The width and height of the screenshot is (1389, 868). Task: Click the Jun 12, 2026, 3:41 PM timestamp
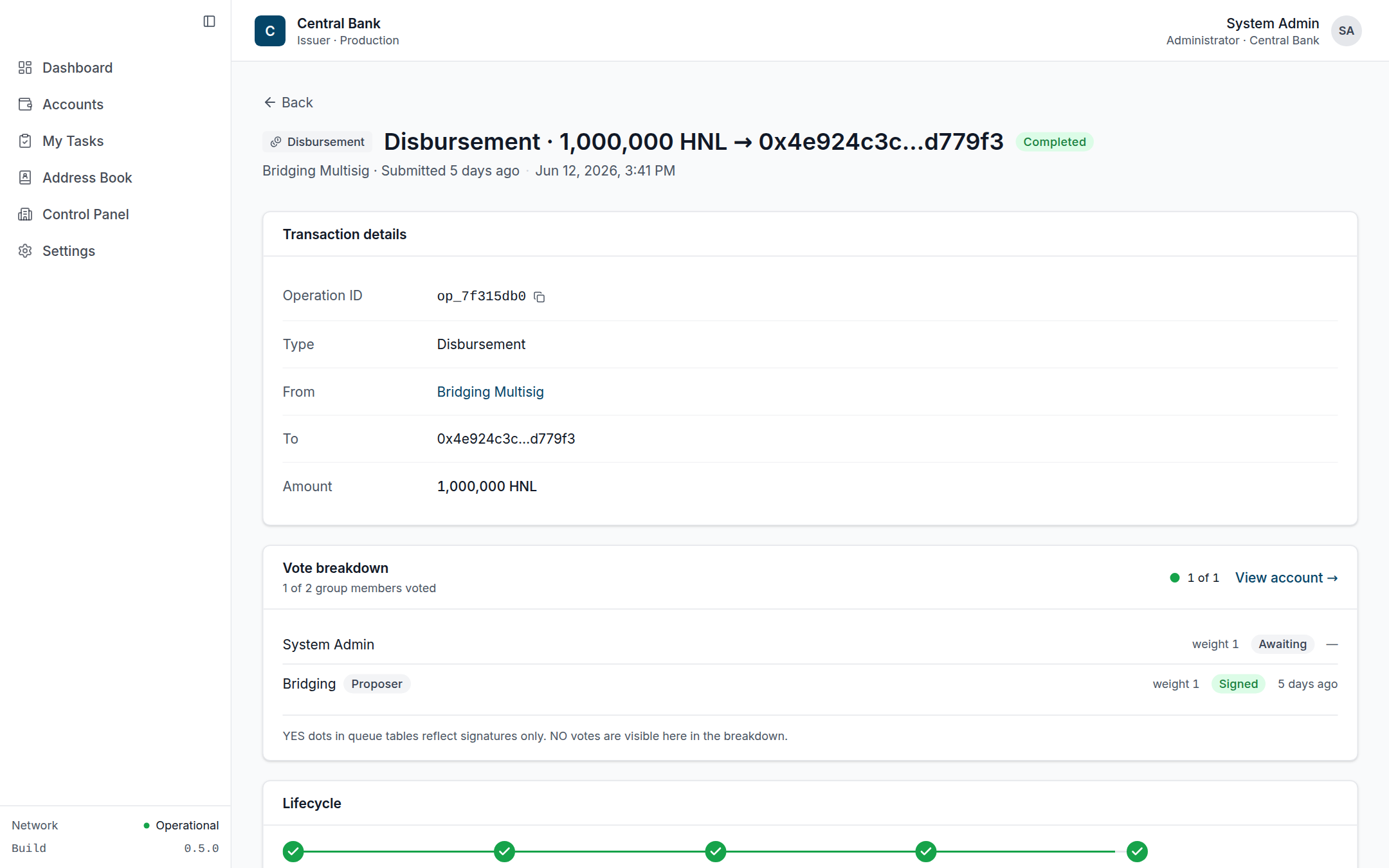[x=605, y=170]
